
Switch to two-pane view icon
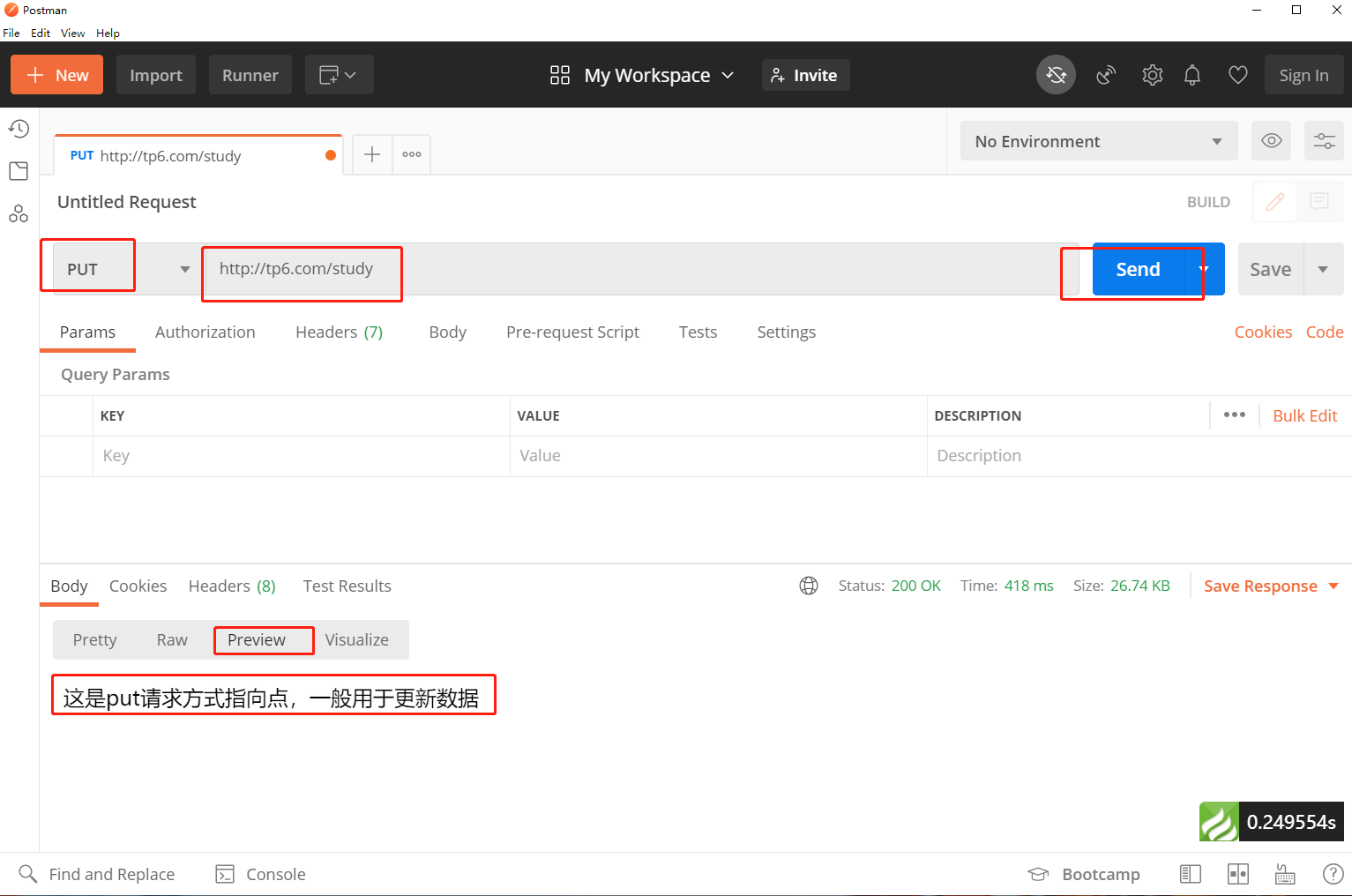[1238, 874]
